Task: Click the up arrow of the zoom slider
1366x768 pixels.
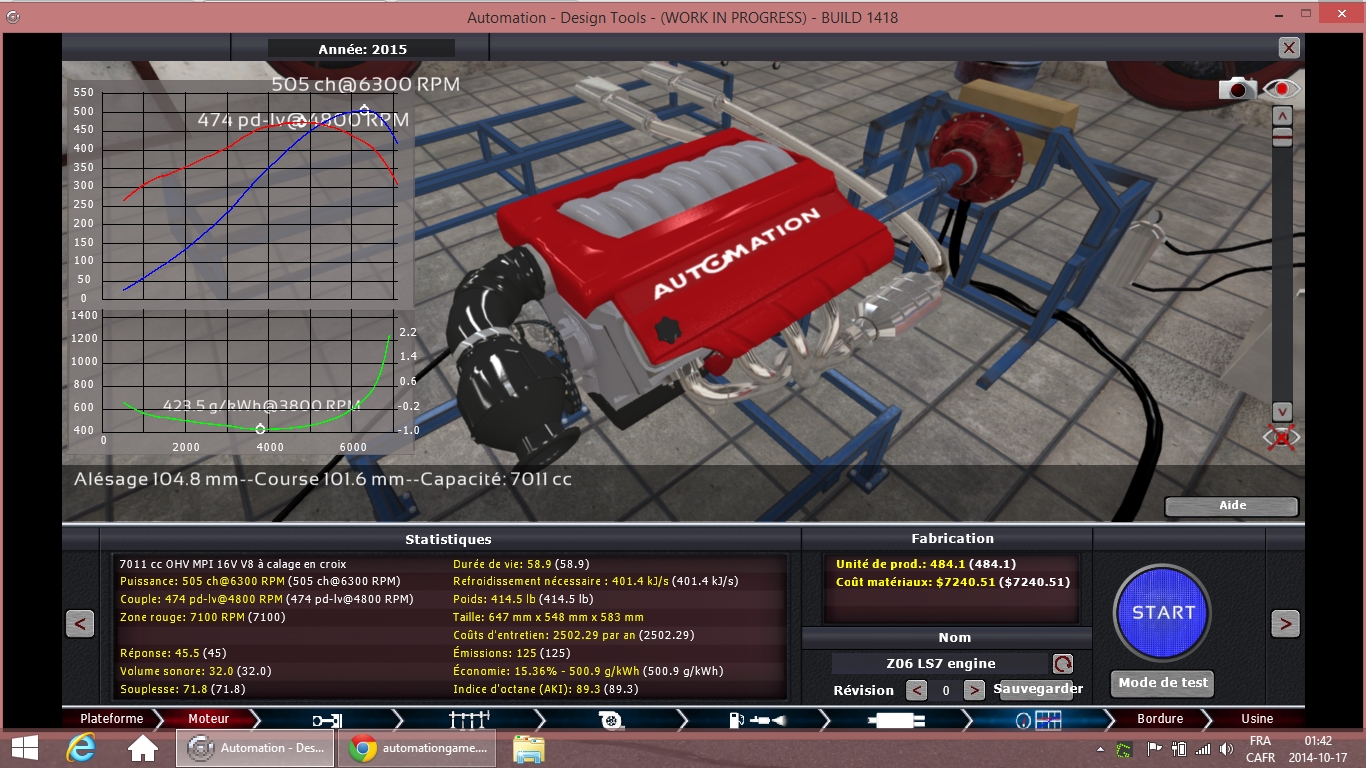Action: coord(1282,116)
